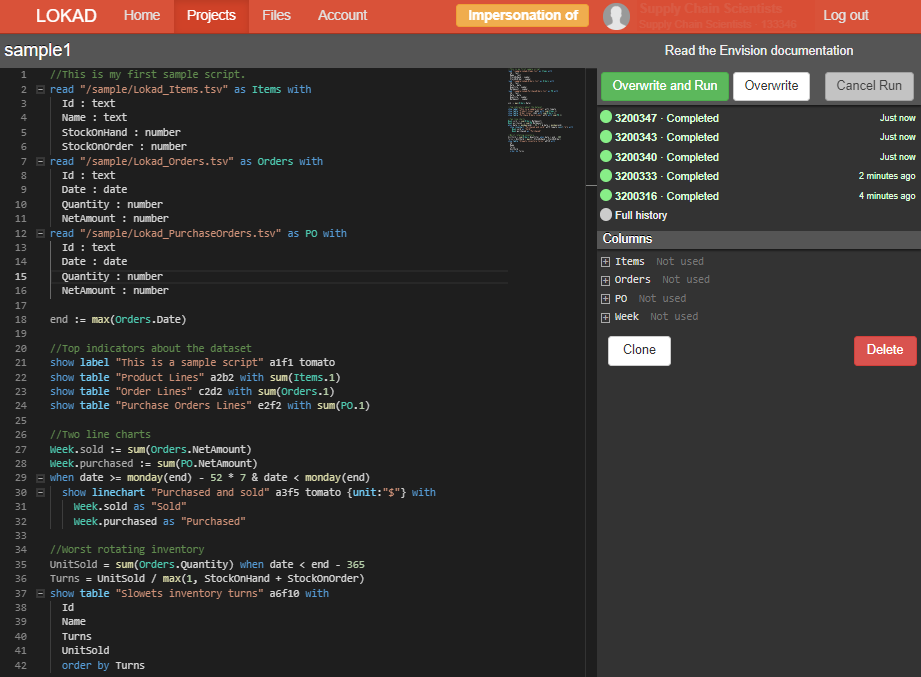Open run 3200347 Completed
Viewport: 921px width, 677px height.
pyautogui.click(x=667, y=118)
